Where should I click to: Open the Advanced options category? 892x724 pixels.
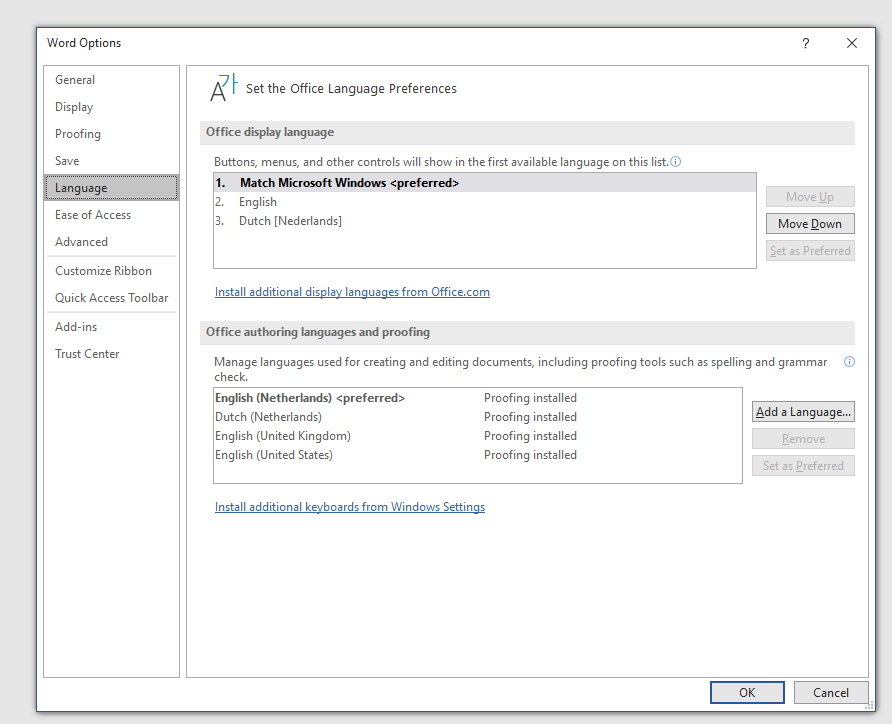(81, 242)
